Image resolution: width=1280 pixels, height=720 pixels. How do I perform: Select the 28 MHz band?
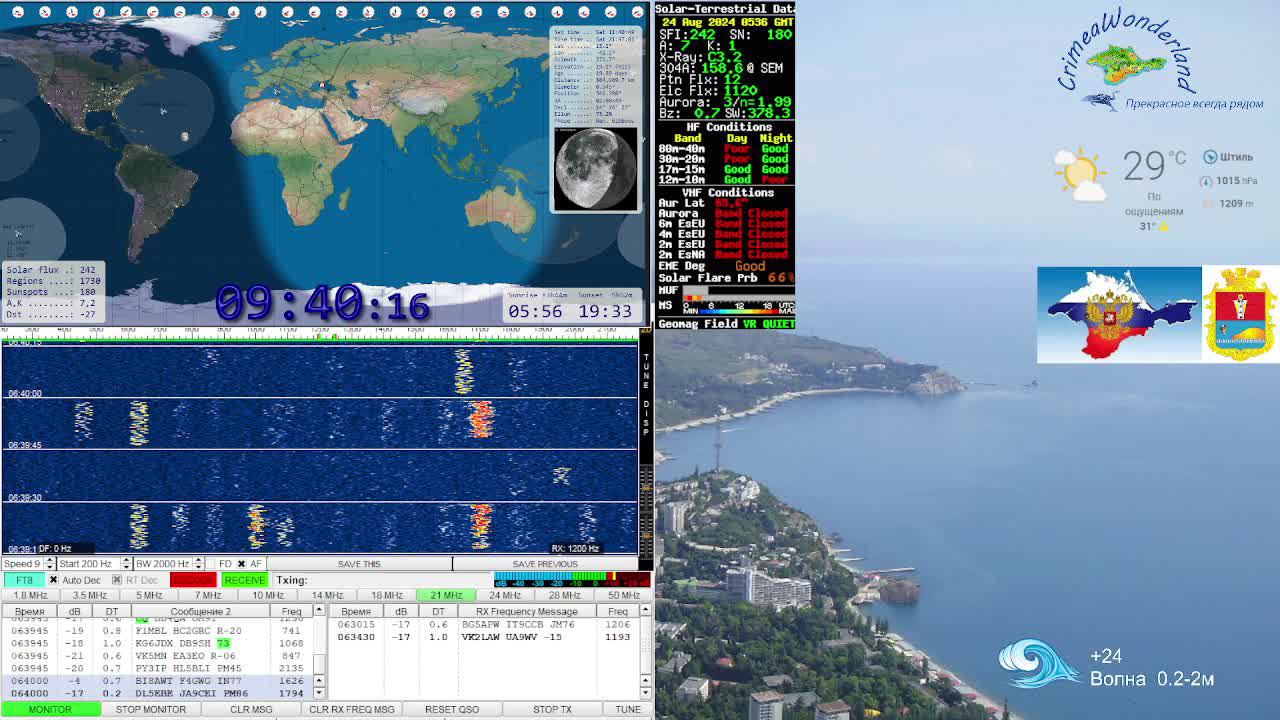(564, 596)
